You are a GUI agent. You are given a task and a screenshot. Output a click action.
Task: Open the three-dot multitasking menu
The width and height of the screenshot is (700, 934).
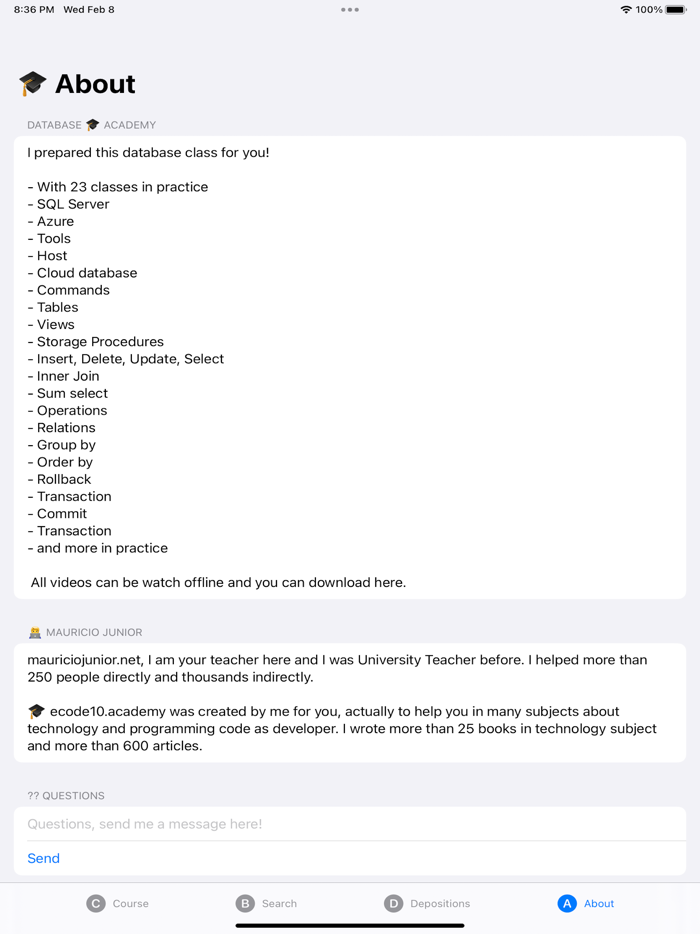(350, 10)
